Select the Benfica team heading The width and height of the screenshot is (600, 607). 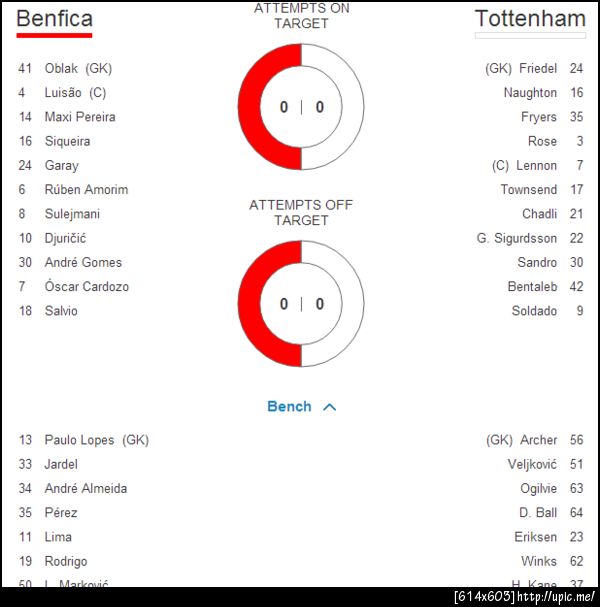tap(55, 18)
